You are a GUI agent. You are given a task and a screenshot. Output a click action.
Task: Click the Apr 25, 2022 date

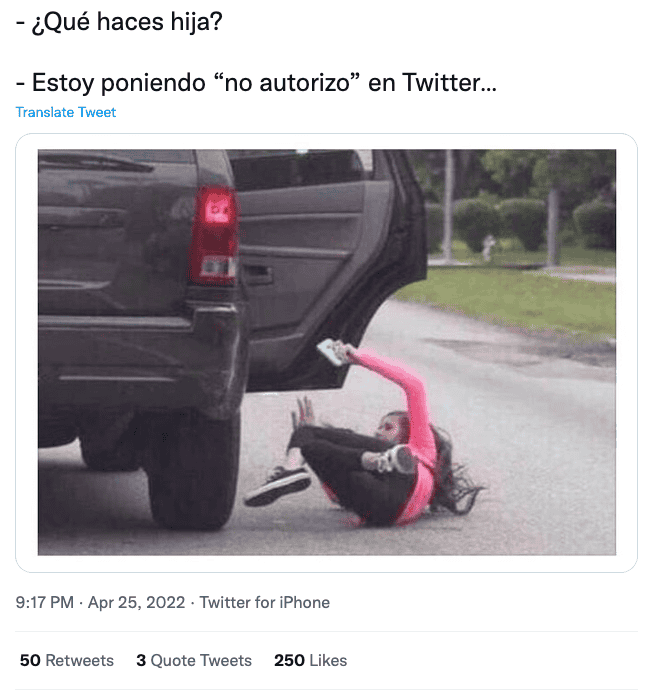coord(136,602)
